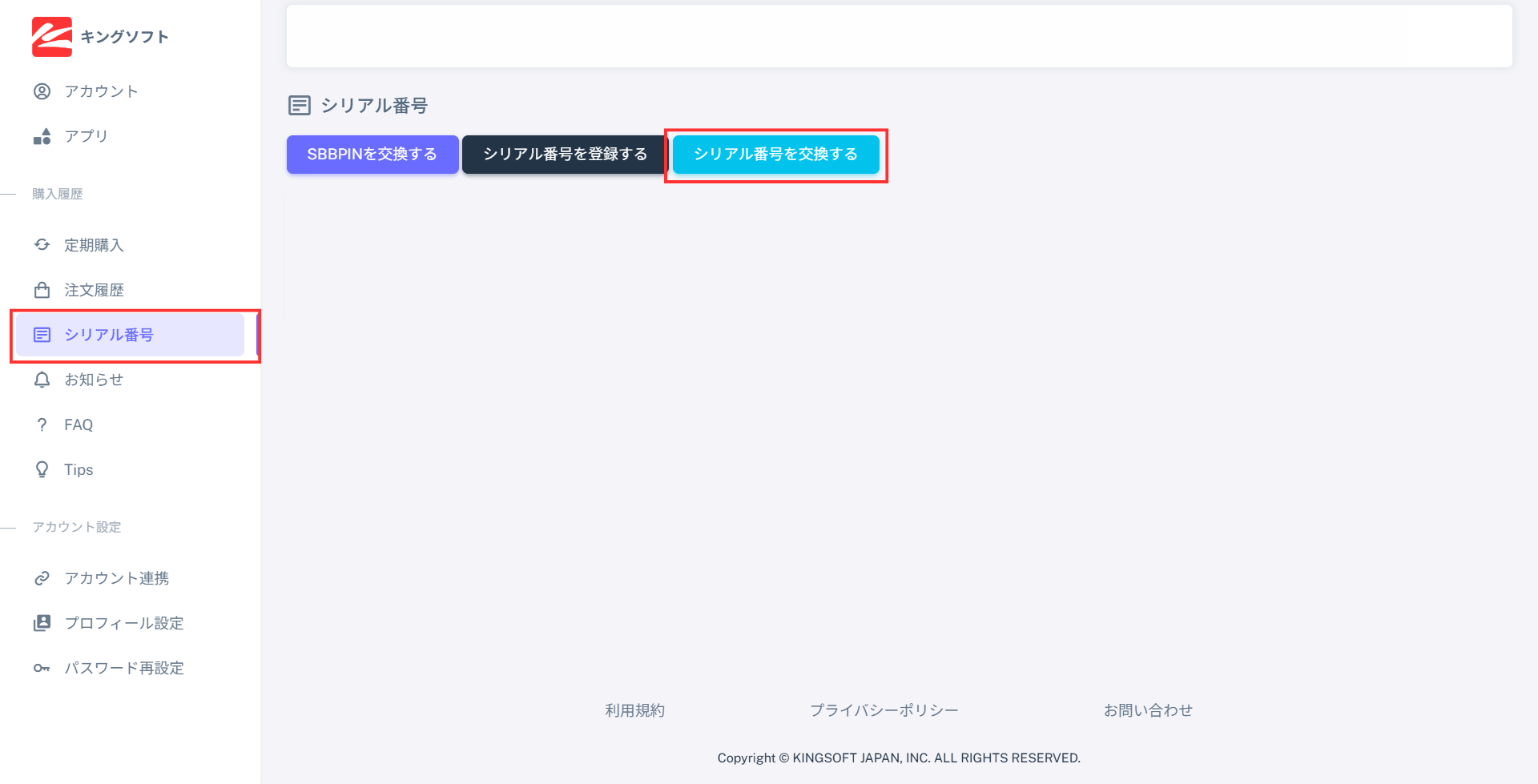1538x784 pixels.
Task: Click the order history shopping bag icon
Action: click(42, 290)
